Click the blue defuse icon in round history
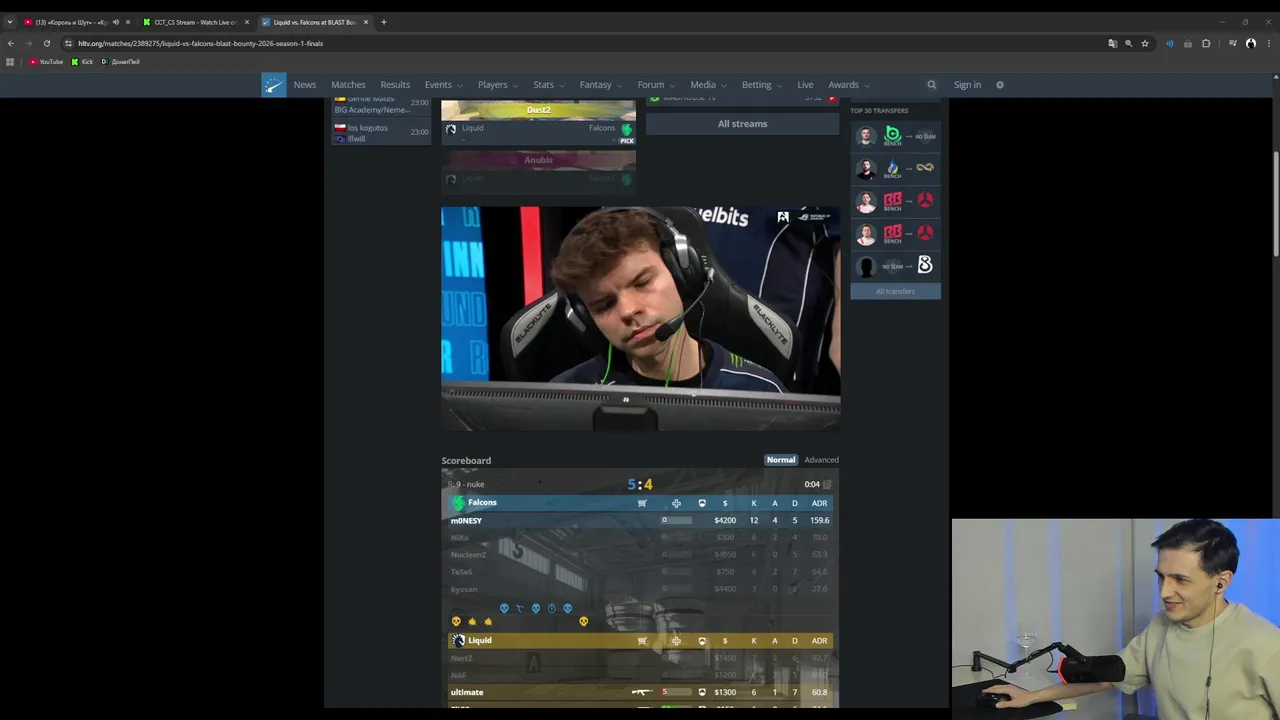1280x720 pixels. [519, 608]
